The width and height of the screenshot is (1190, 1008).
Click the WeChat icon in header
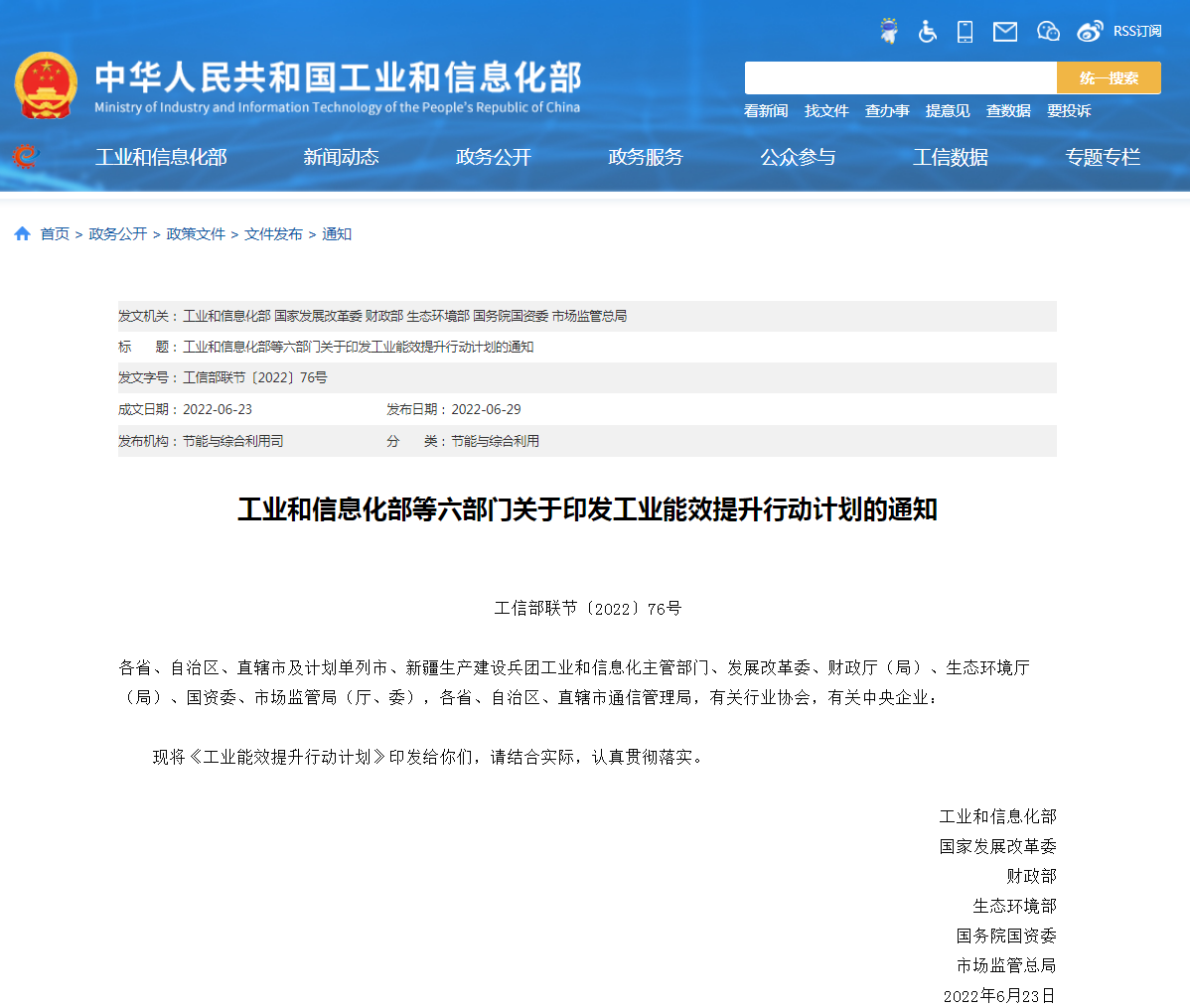click(1048, 31)
